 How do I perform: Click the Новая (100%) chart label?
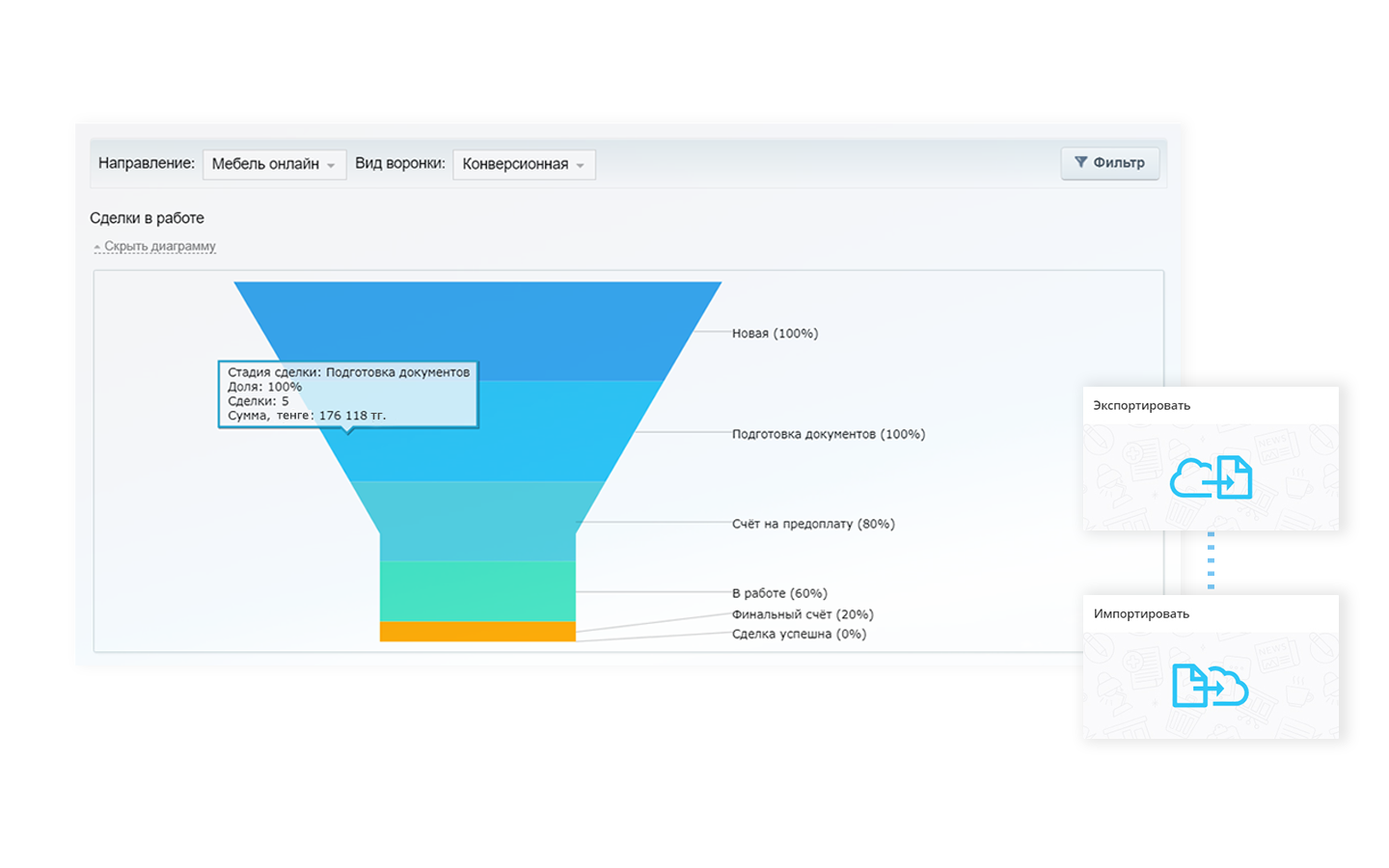click(775, 334)
